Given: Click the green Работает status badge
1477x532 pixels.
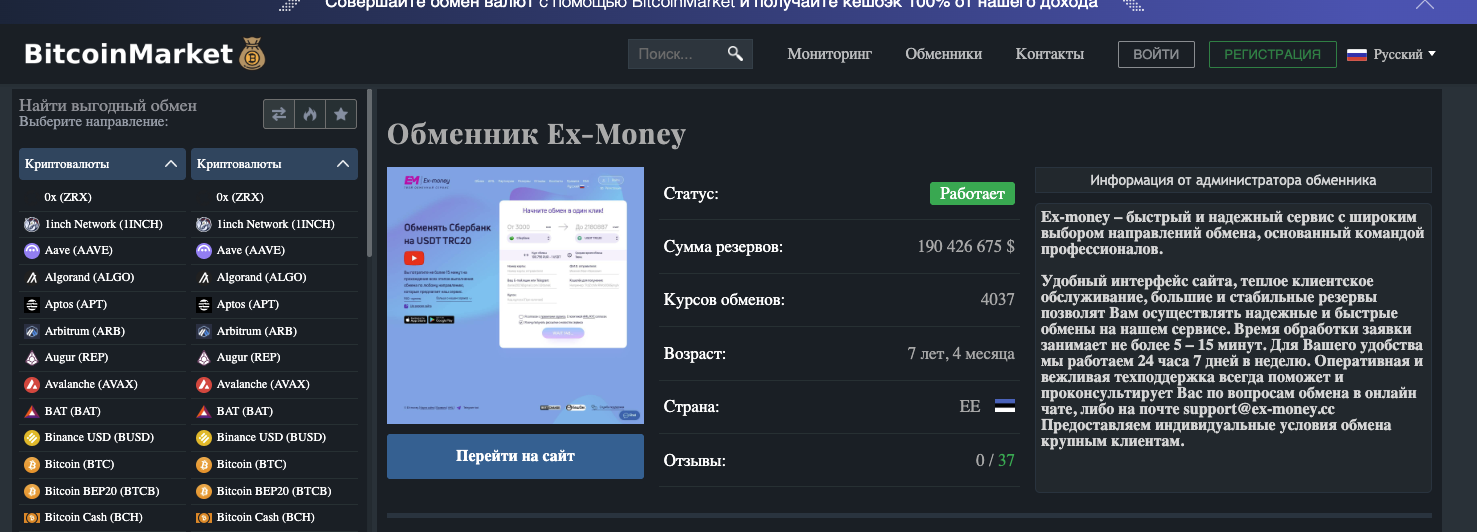Looking at the screenshot, I should click(x=972, y=193).
